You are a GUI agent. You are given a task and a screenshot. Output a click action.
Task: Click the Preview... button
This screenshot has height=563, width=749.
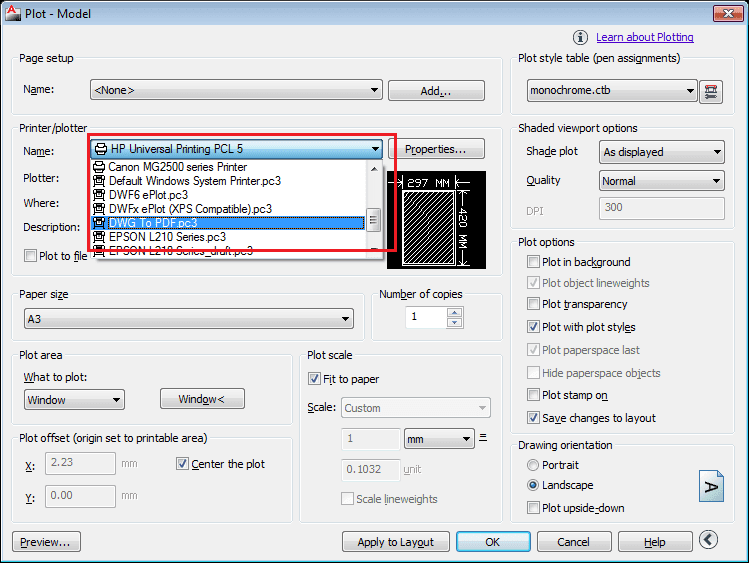pyautogui.click(x=46, y=542)
